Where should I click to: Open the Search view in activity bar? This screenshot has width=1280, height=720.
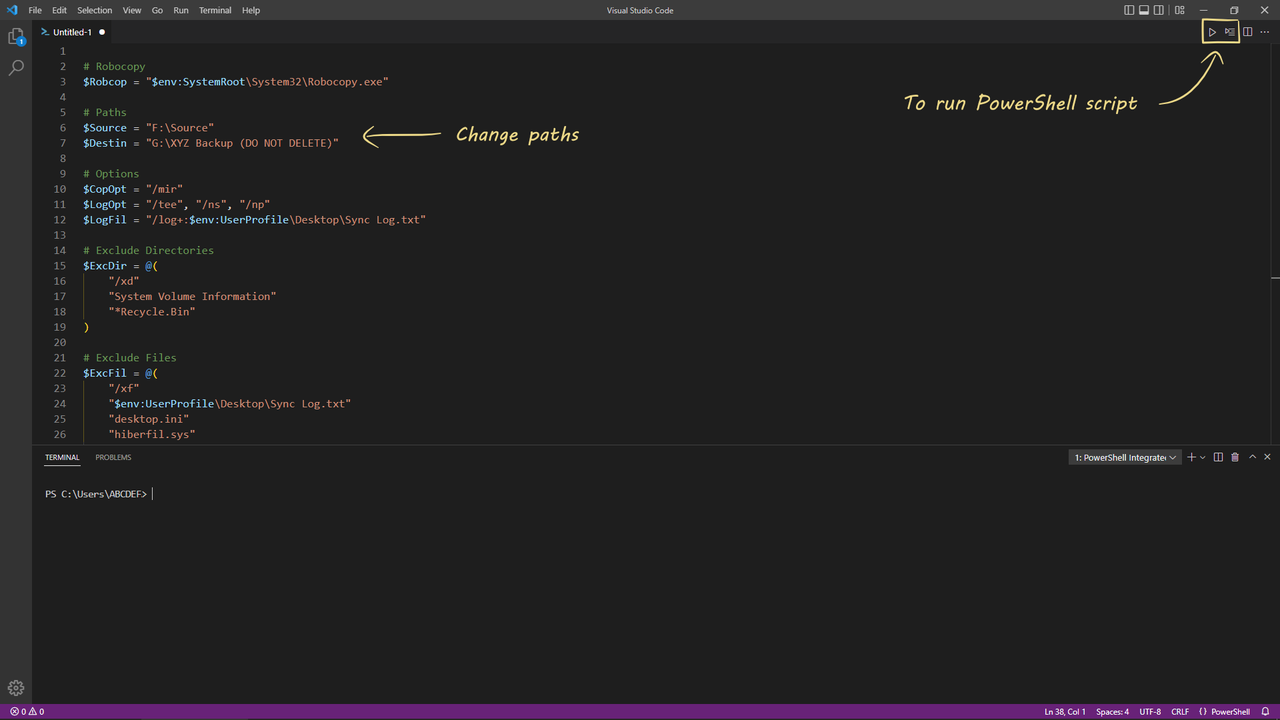point(16,68)
